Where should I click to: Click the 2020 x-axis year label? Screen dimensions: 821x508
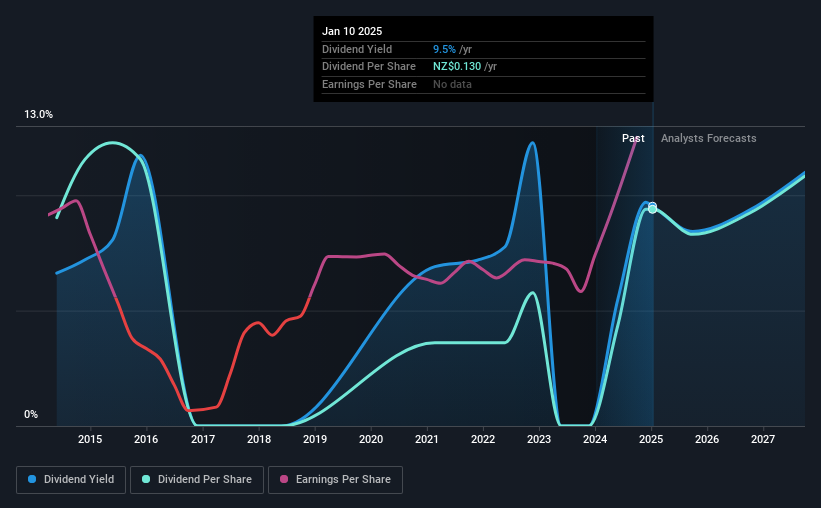coord(371,439)
